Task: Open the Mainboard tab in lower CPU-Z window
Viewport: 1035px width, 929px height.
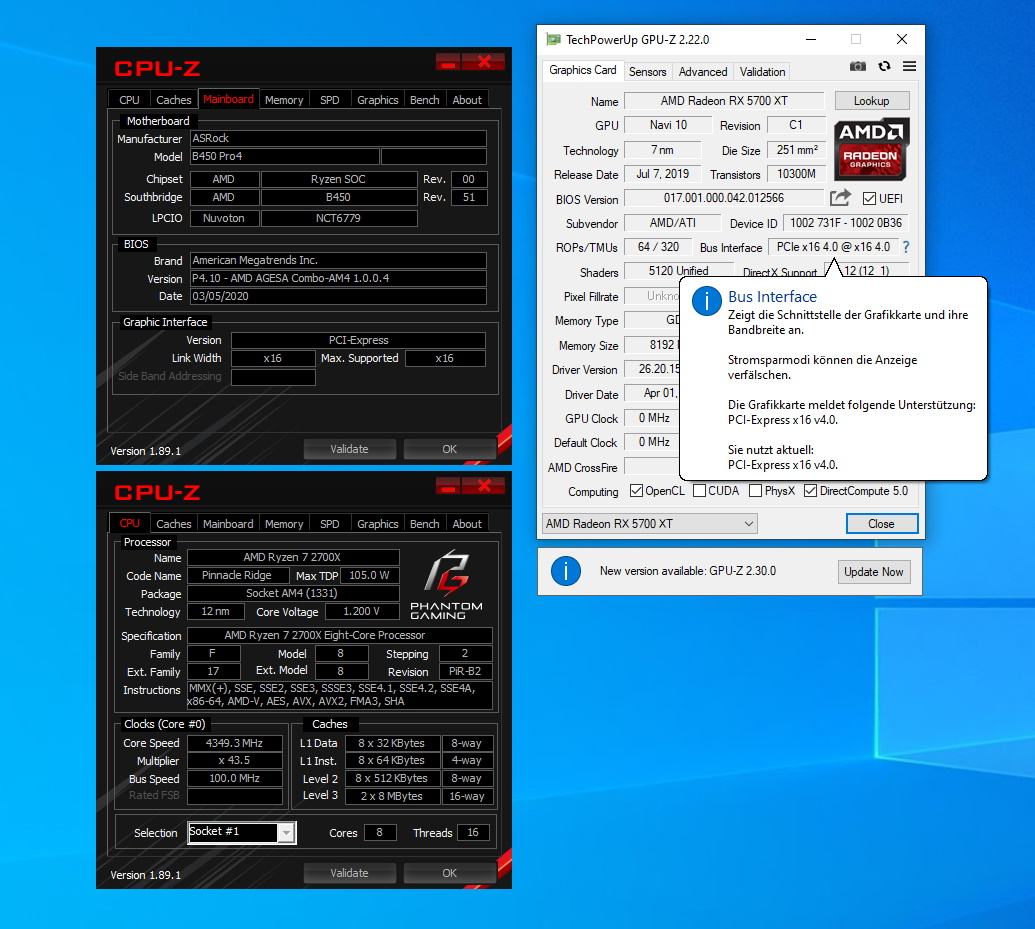Action: 228,524
